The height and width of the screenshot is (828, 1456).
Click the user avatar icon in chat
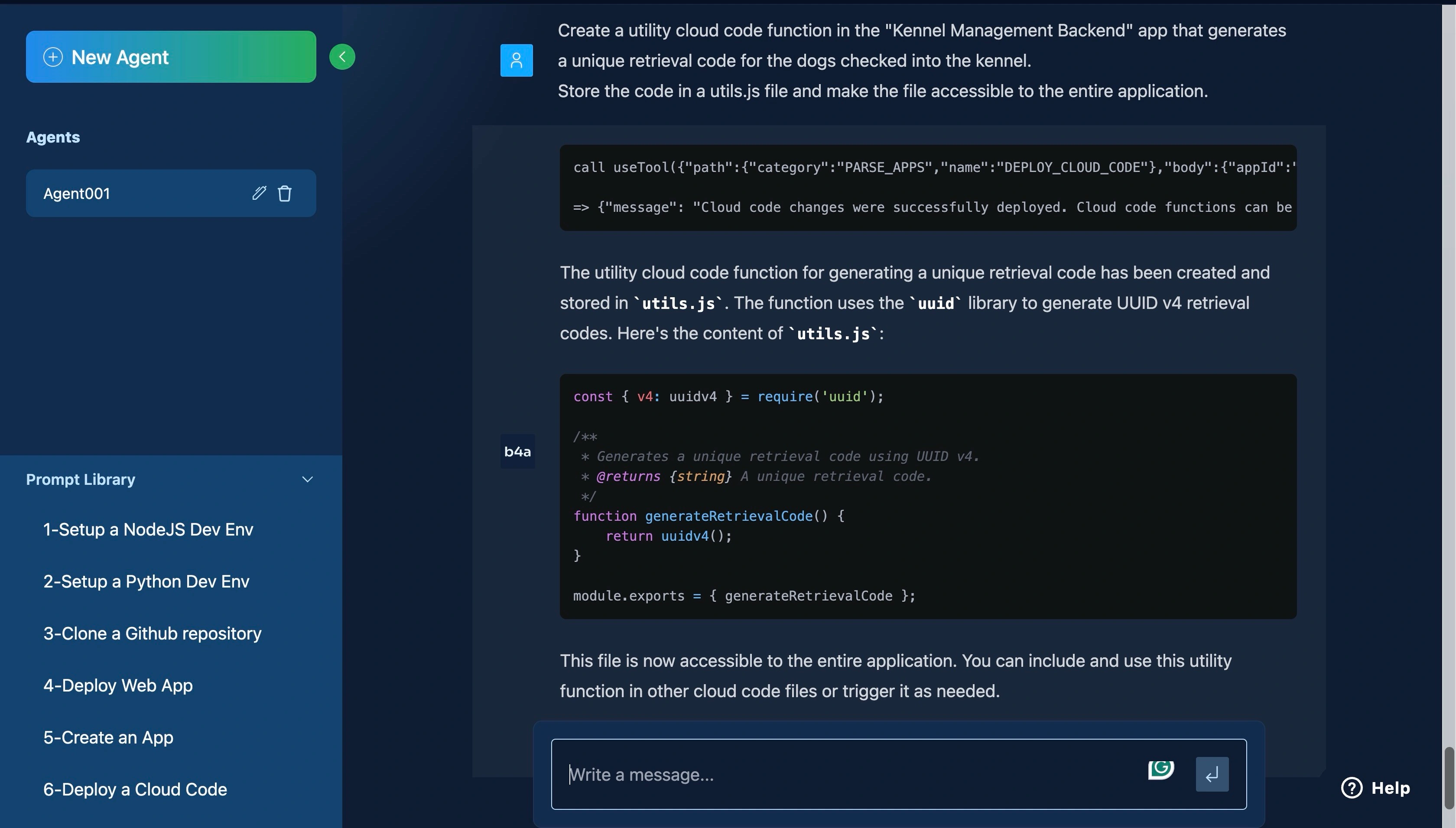point(516,60)
